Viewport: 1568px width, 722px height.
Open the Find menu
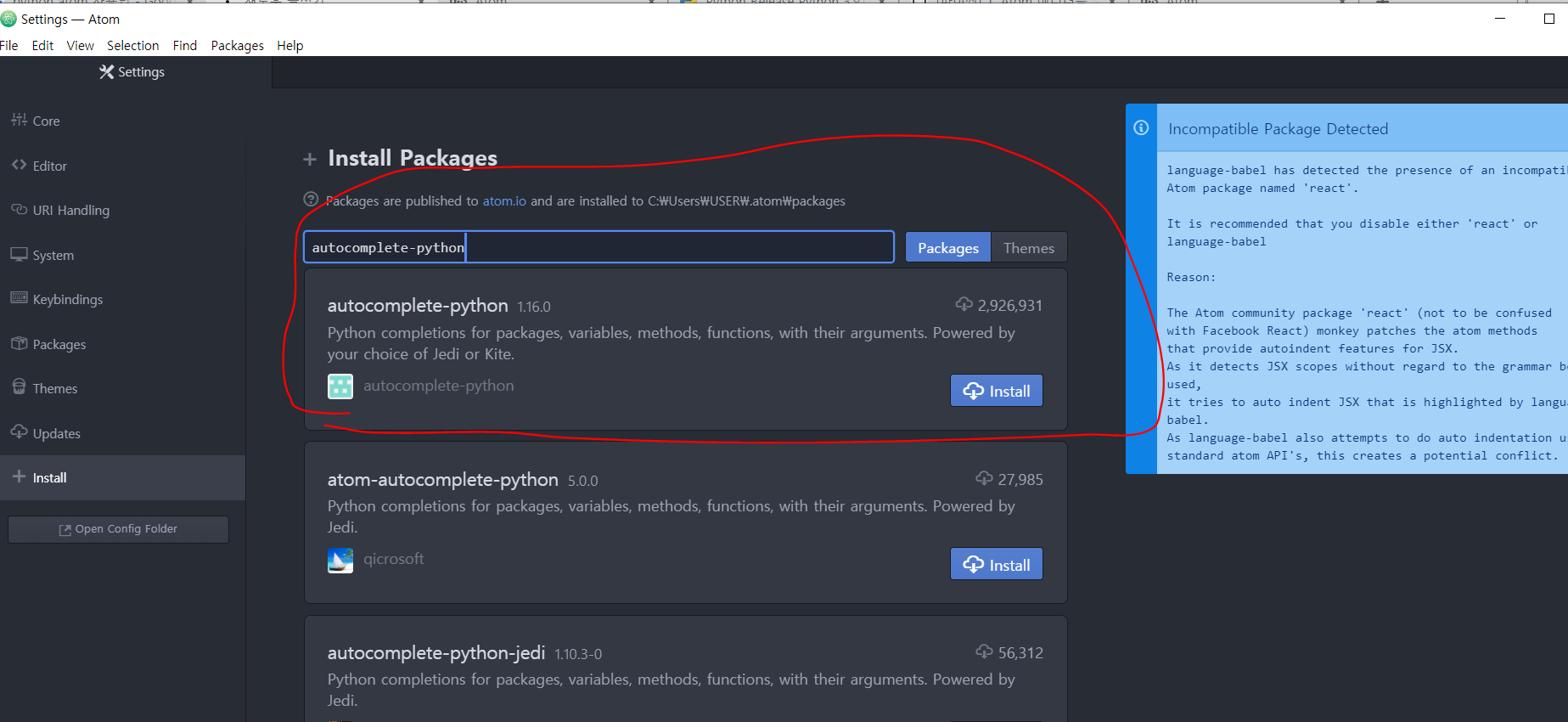(185, 46)
